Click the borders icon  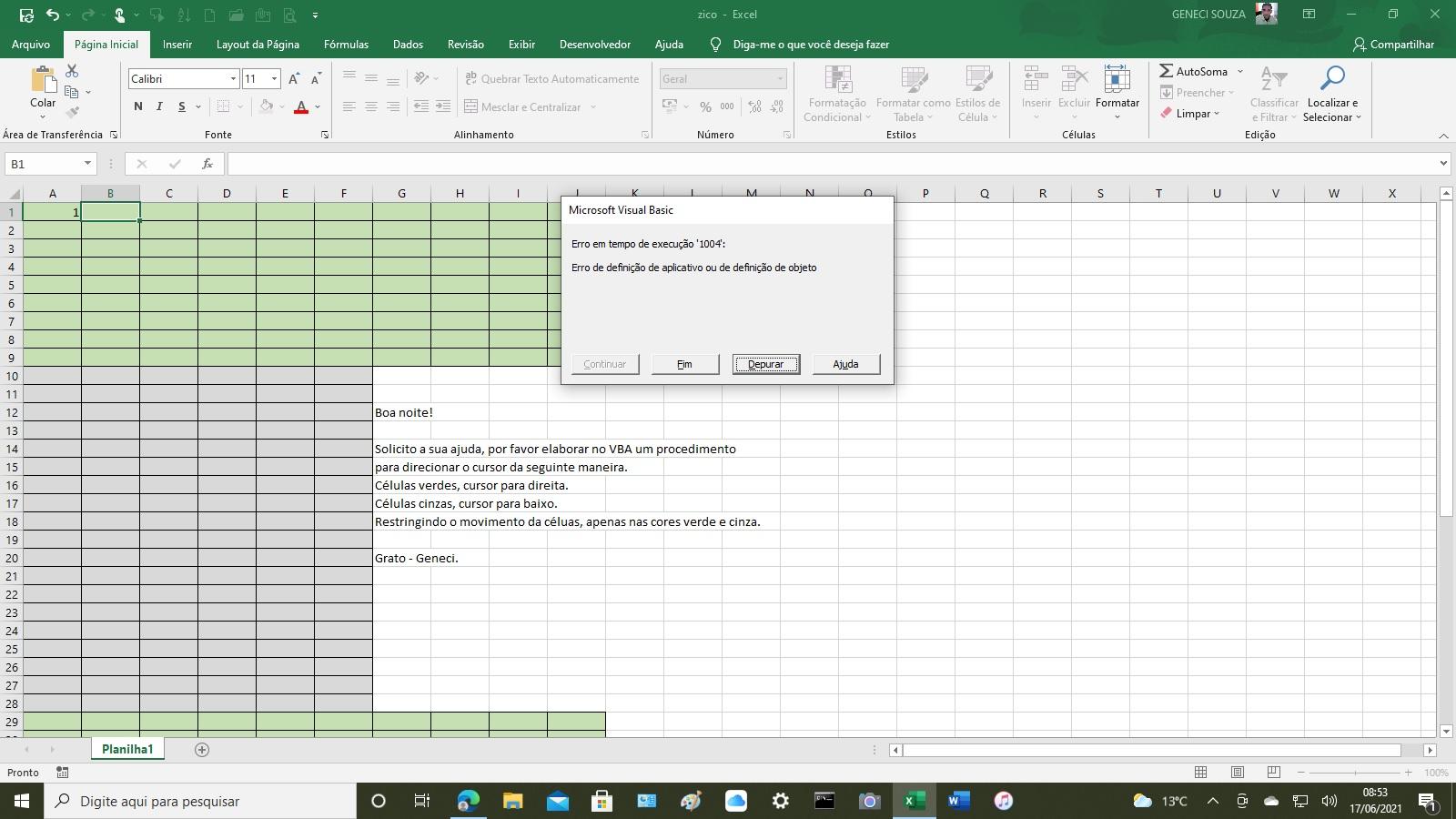(223, 106)
